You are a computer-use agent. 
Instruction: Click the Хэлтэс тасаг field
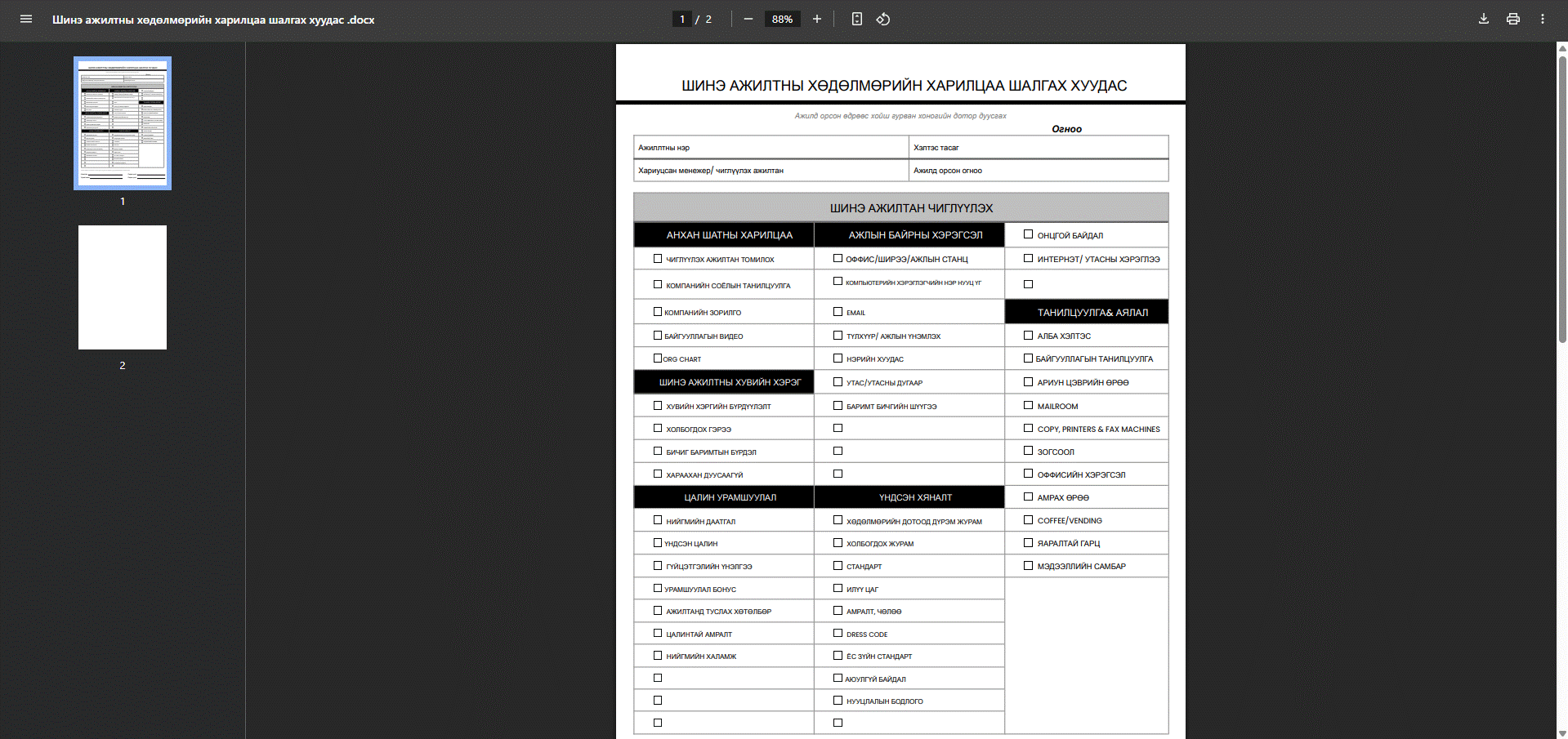[x=1039, y=147]
